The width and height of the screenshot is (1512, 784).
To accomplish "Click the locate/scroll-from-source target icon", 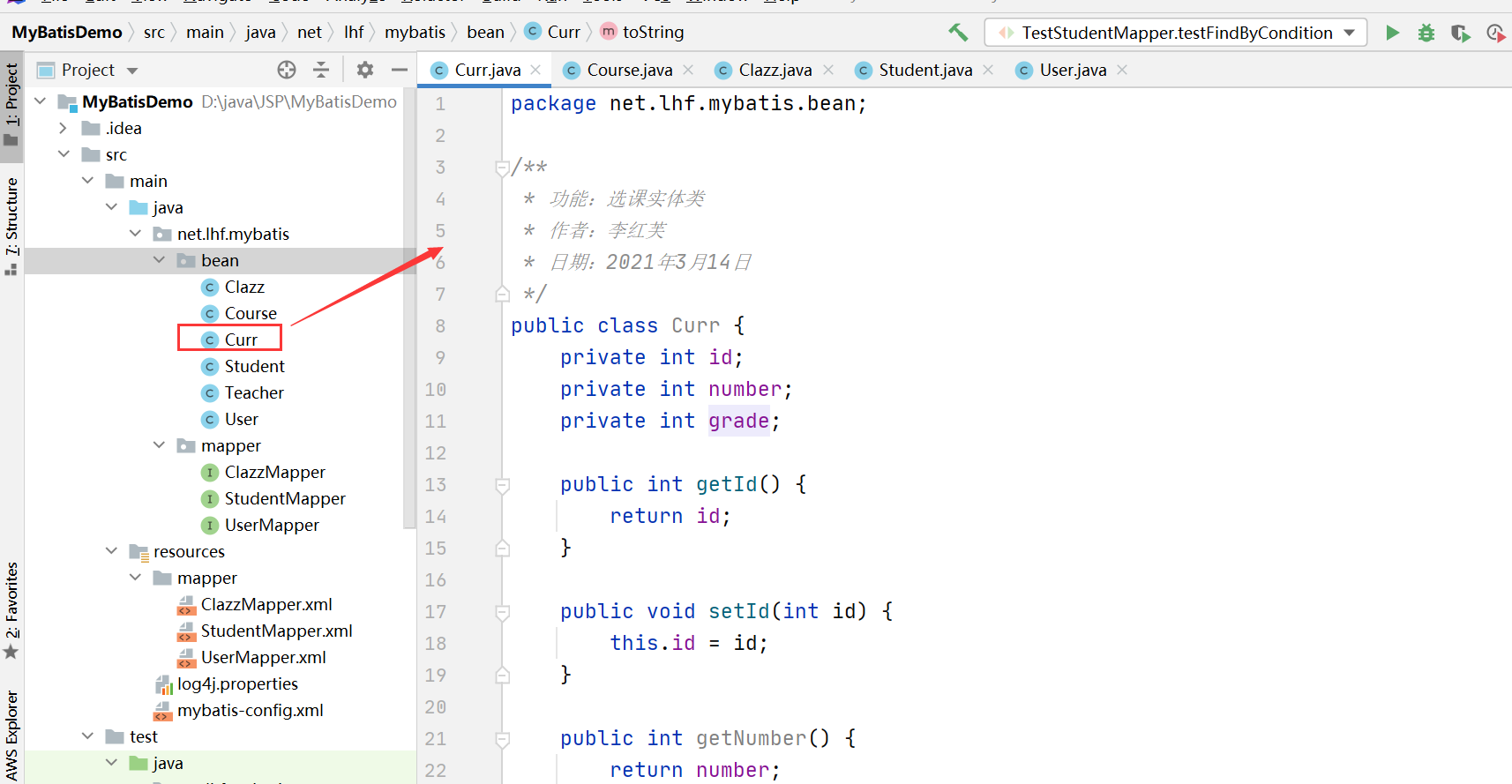I will point(287,70).
